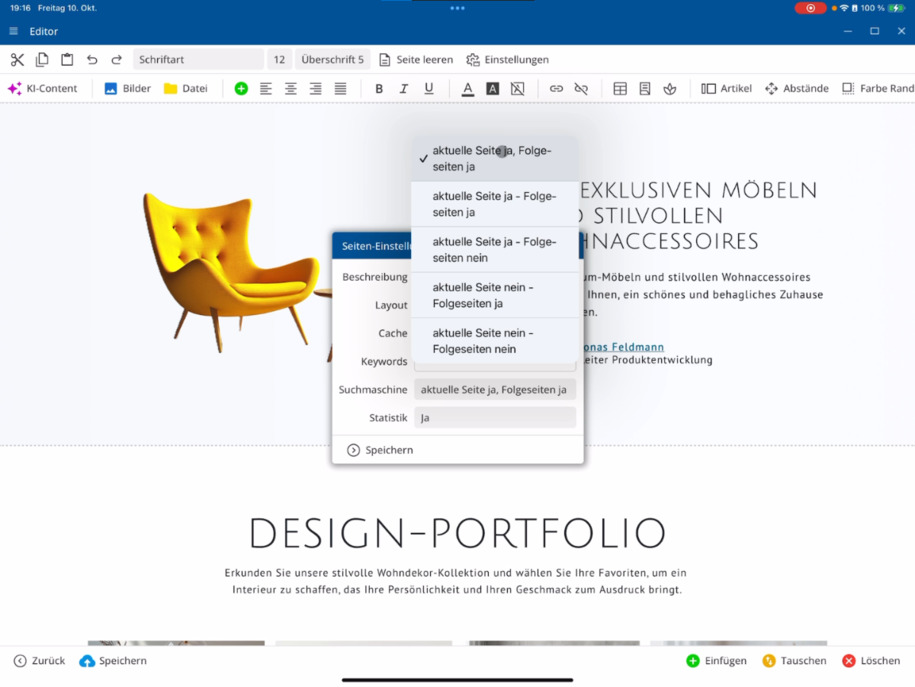
Task: Toggle italic text formatting
Action: coord(403,88)
